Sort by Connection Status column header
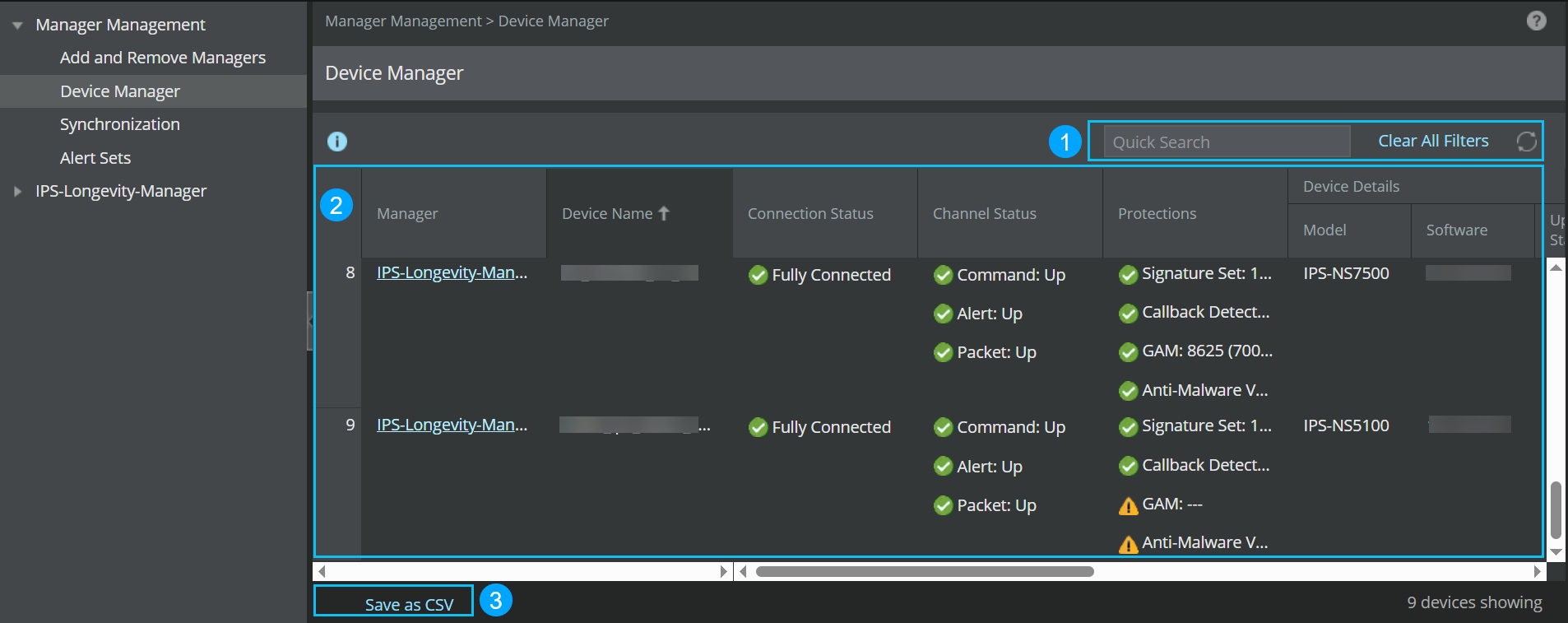 tap(825, 213)
